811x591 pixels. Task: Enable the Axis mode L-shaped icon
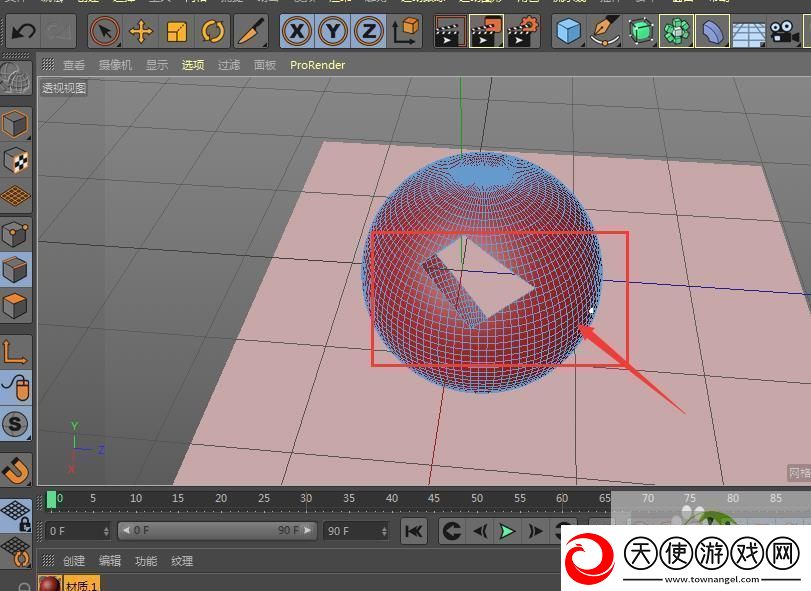pos(15,352)
